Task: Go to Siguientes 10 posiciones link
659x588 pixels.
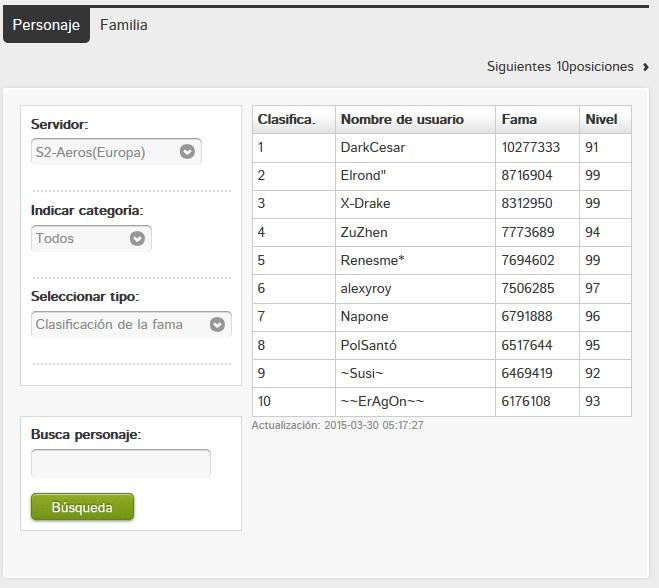Action: [560, 67]
